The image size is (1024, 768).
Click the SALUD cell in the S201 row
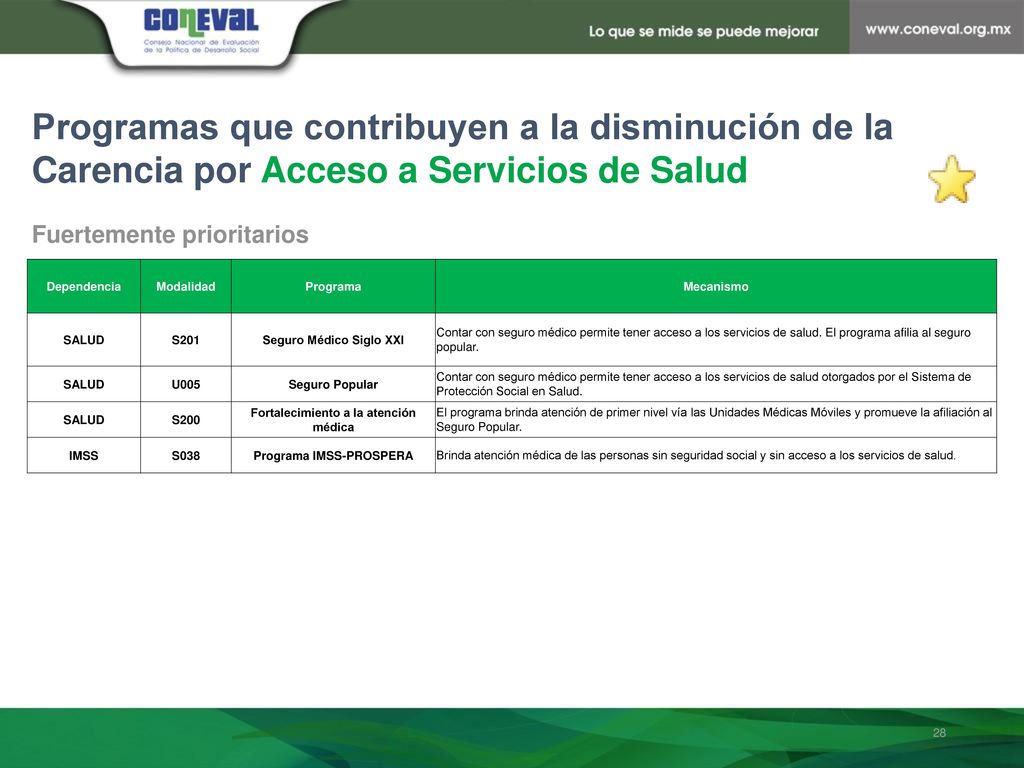click(x=84, y=340)
